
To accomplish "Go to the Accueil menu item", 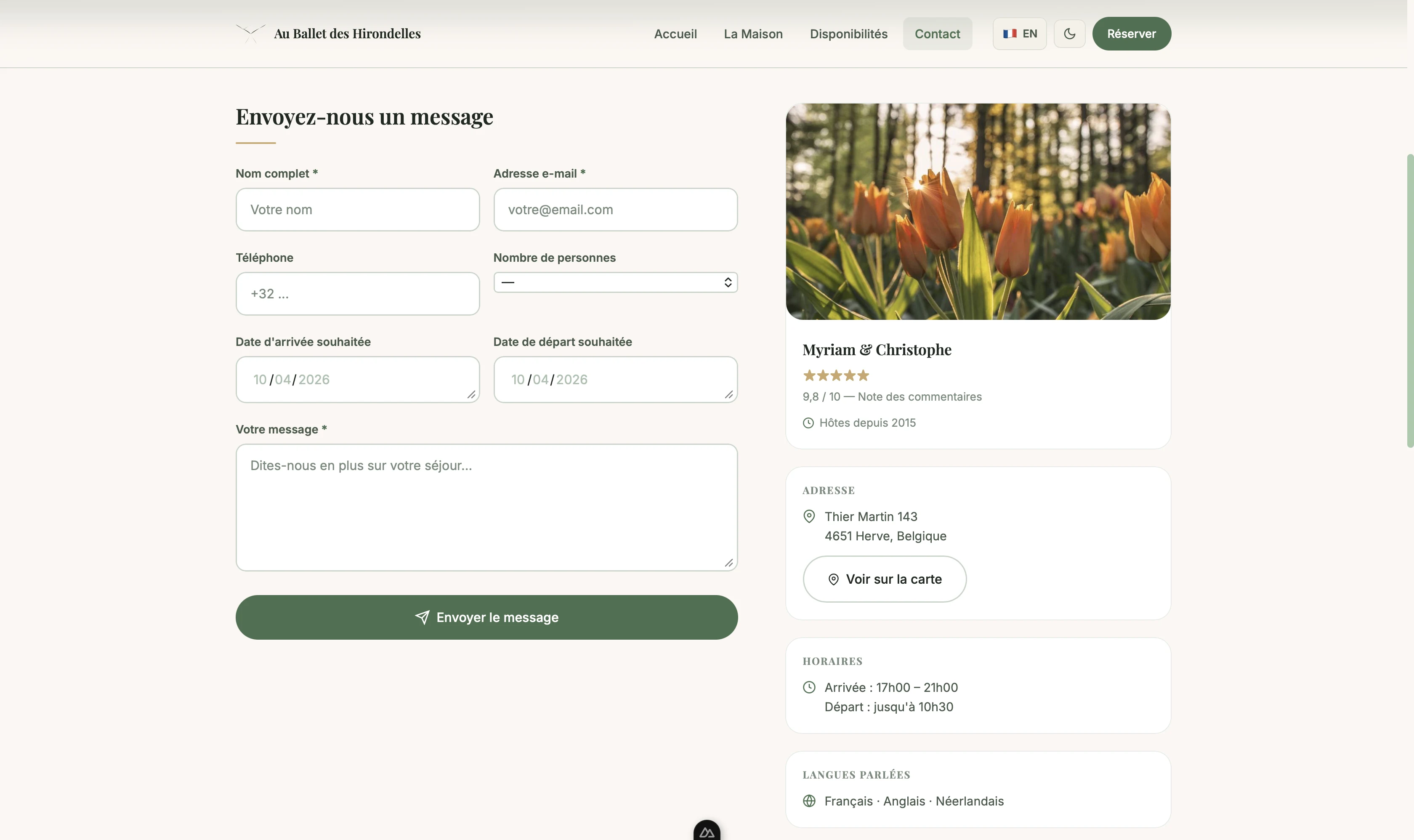I will (675, 34).
